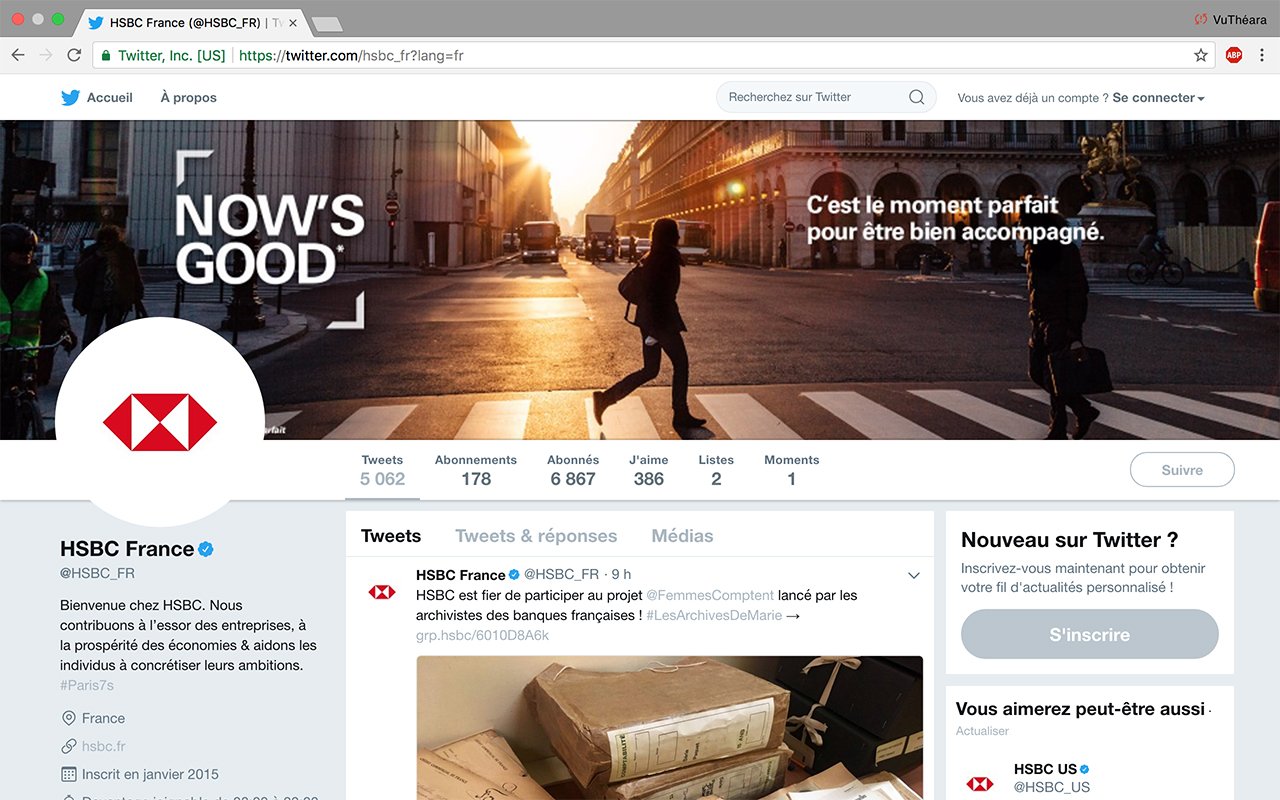The image size is (1280, 800).
Task: Open the Listes 2 tab
Action: pos(716,470)
